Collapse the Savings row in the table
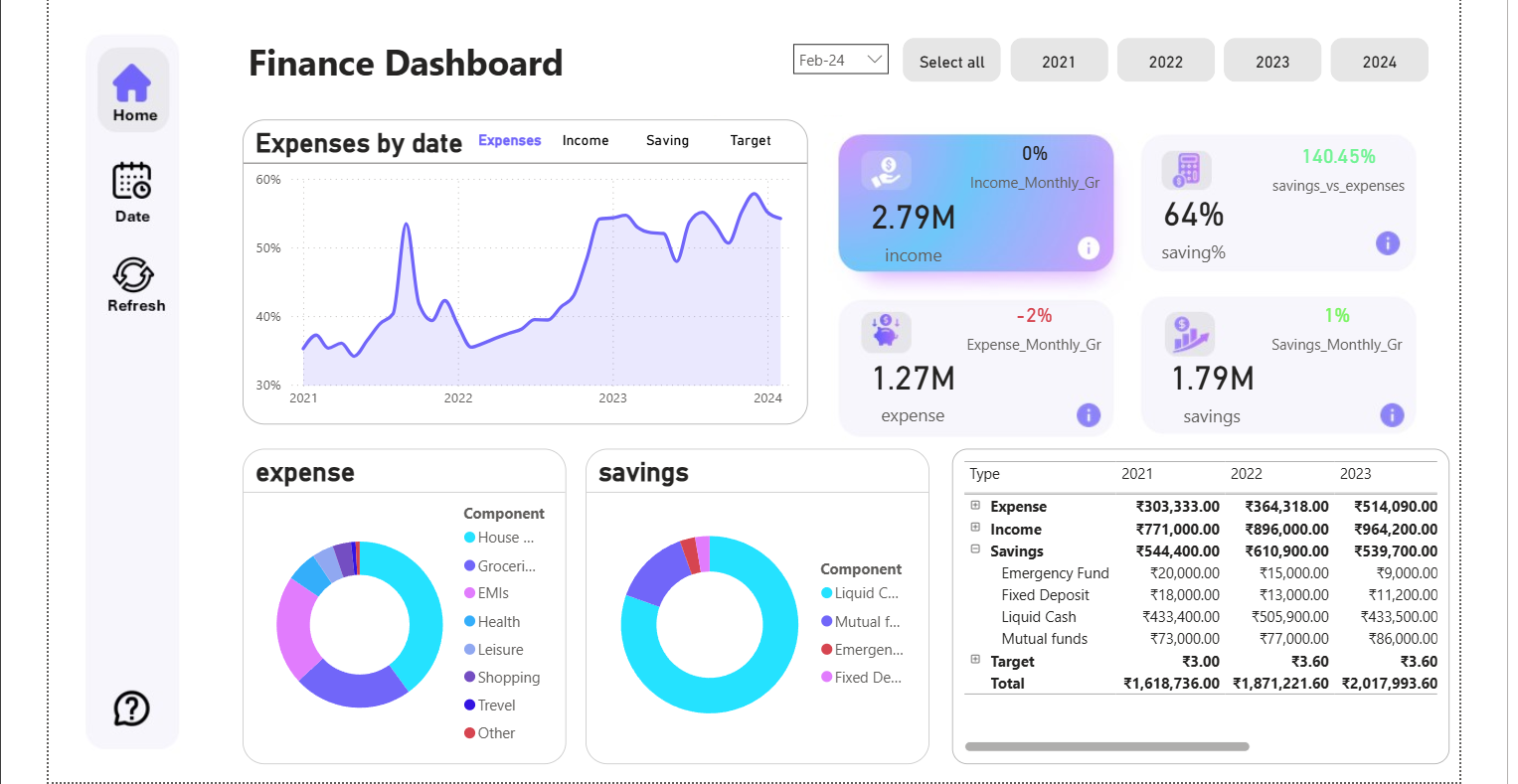Screen dimensions: 1518x784 [974, 550]
